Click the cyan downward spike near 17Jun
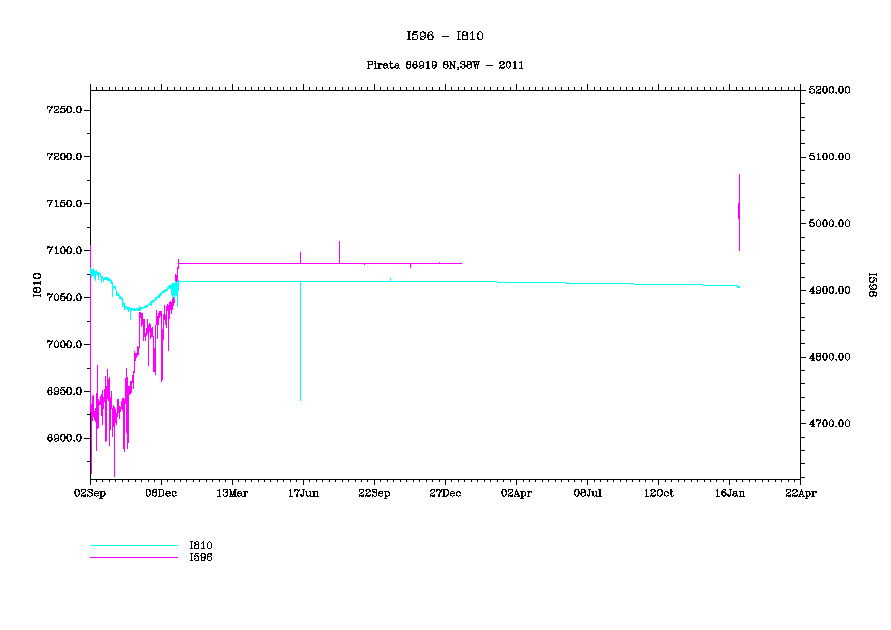The width and height of the screenshot is (891, 630). pyautogui.click(x=300, y=350)
